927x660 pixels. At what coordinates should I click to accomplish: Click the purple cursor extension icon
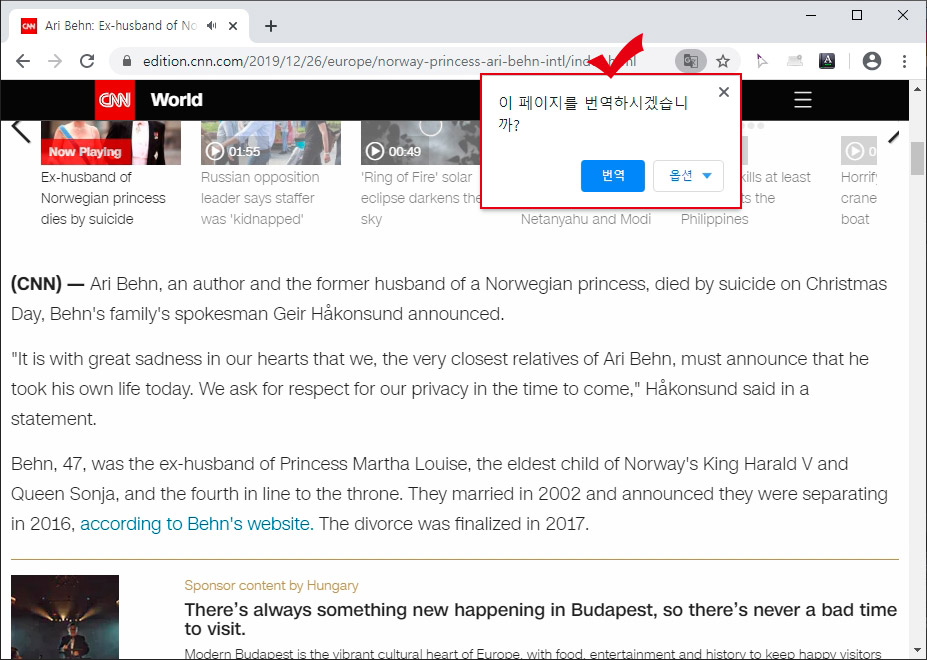click(x=761, y=60)
